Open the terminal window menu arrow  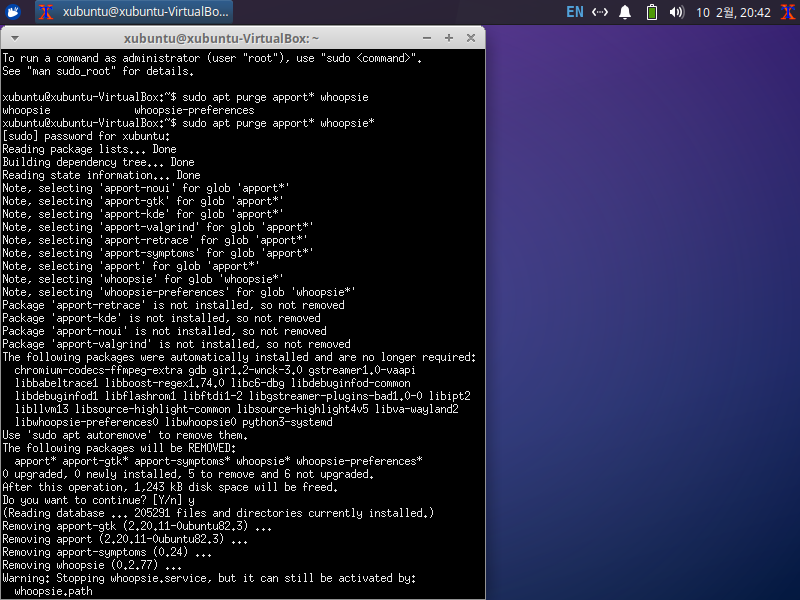(x=15, y=38)
